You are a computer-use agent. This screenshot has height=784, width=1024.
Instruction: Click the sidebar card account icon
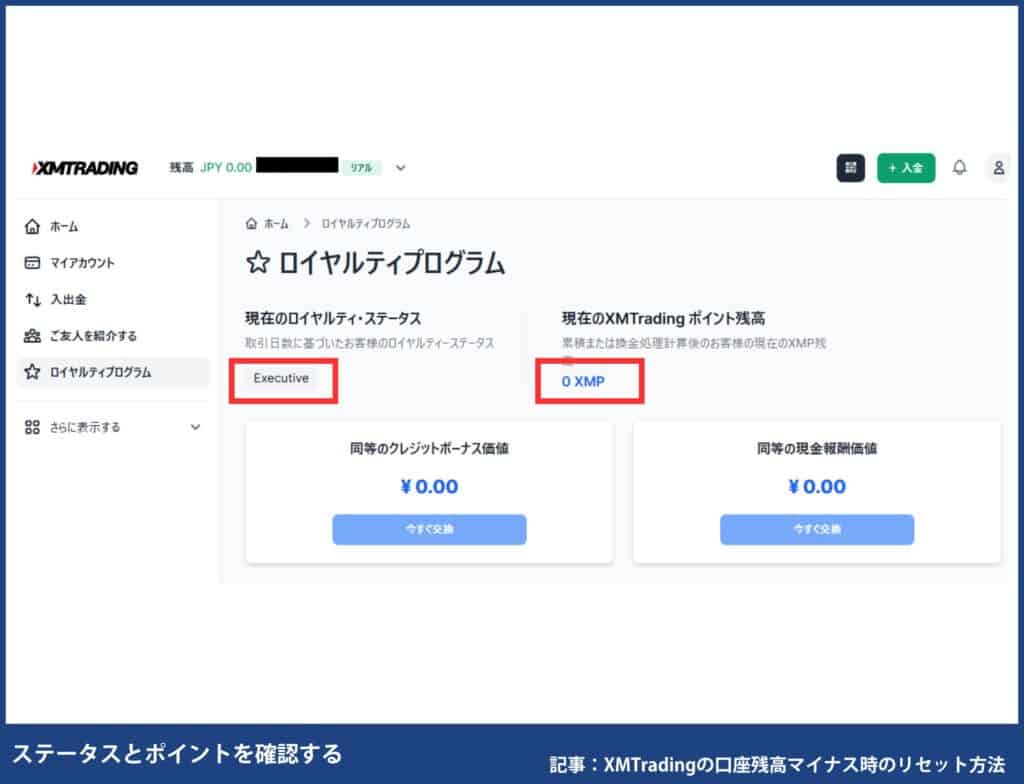pos(32,263)
